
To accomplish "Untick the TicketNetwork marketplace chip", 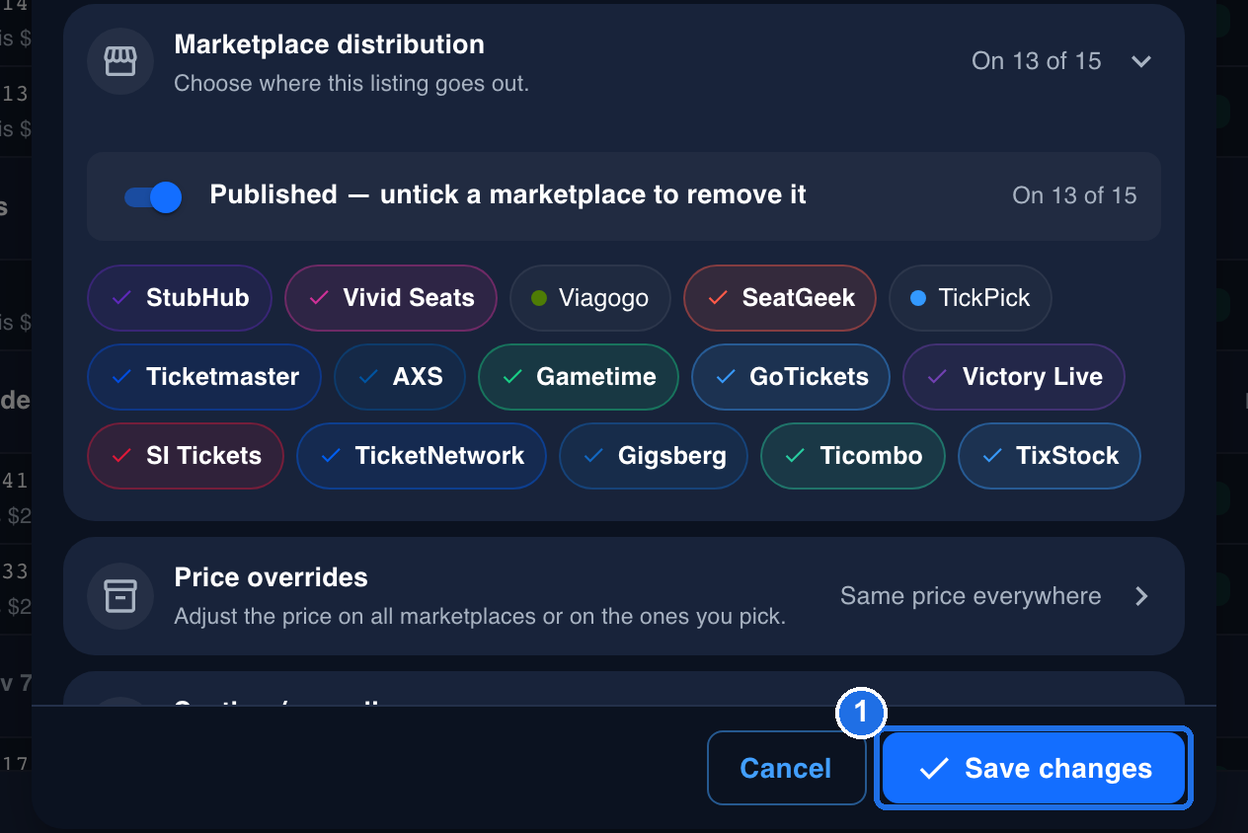I will [x=421, y=456].
